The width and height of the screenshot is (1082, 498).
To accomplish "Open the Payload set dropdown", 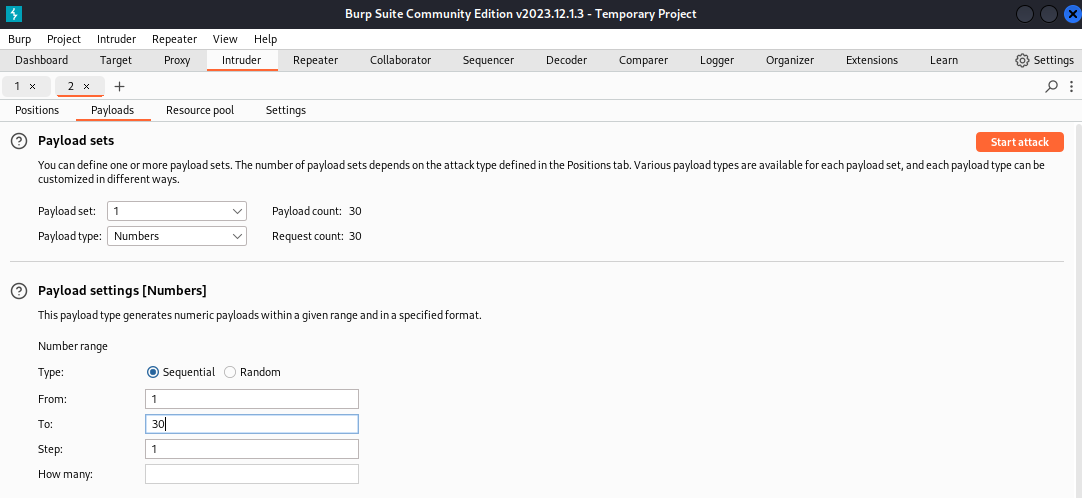I will (x=177, y=210).
